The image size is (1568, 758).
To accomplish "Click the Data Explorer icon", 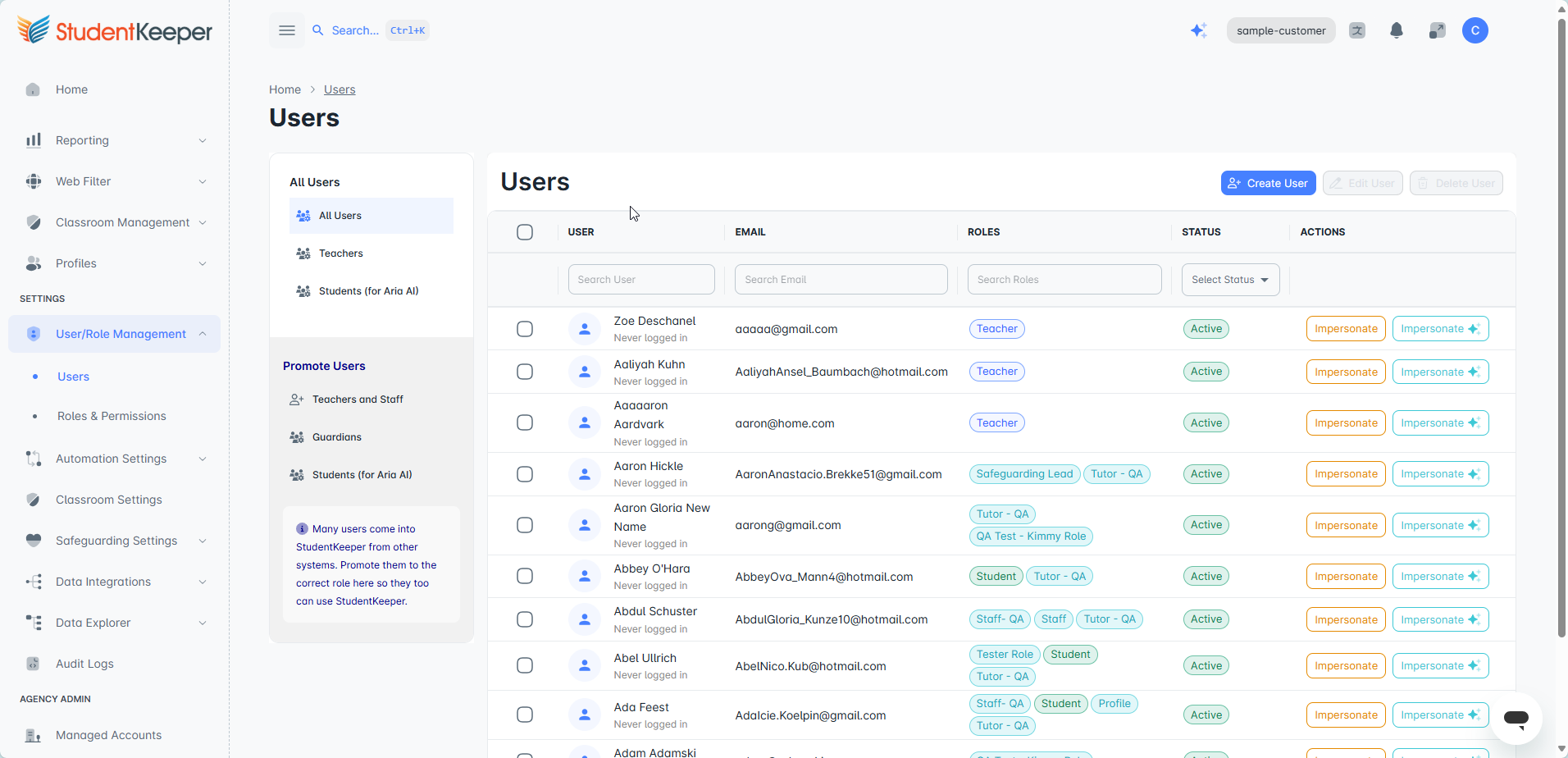I will tap(33, 623).
